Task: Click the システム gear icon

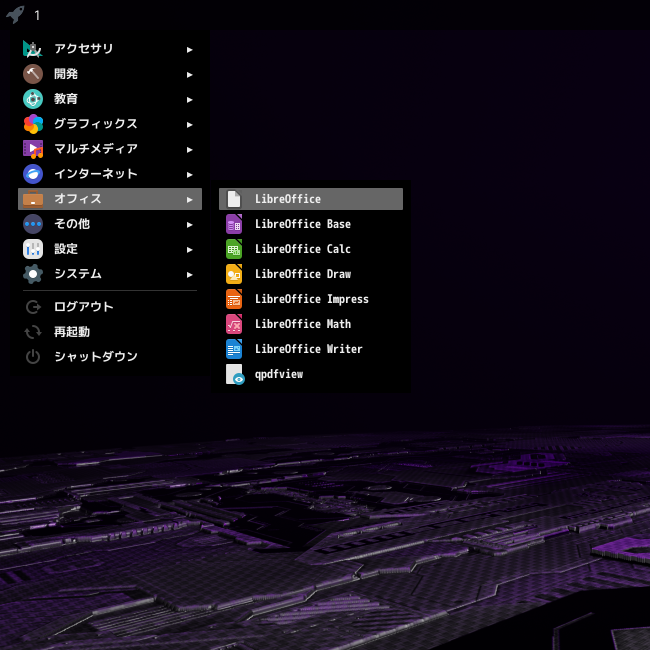Action: 33,274
